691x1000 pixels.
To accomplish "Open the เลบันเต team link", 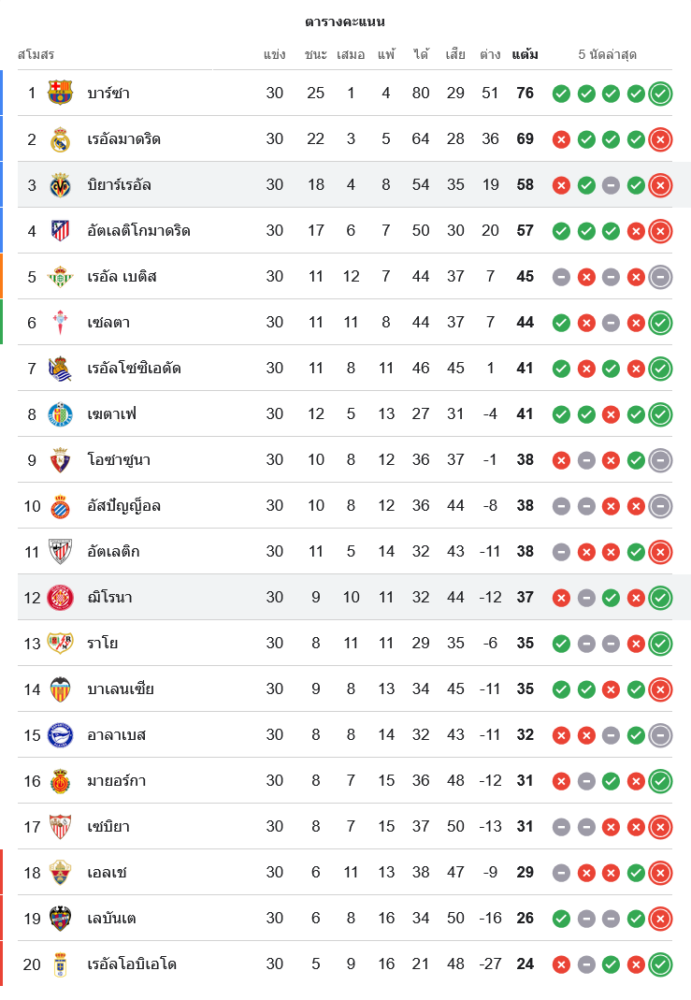I will coord(112,919).
